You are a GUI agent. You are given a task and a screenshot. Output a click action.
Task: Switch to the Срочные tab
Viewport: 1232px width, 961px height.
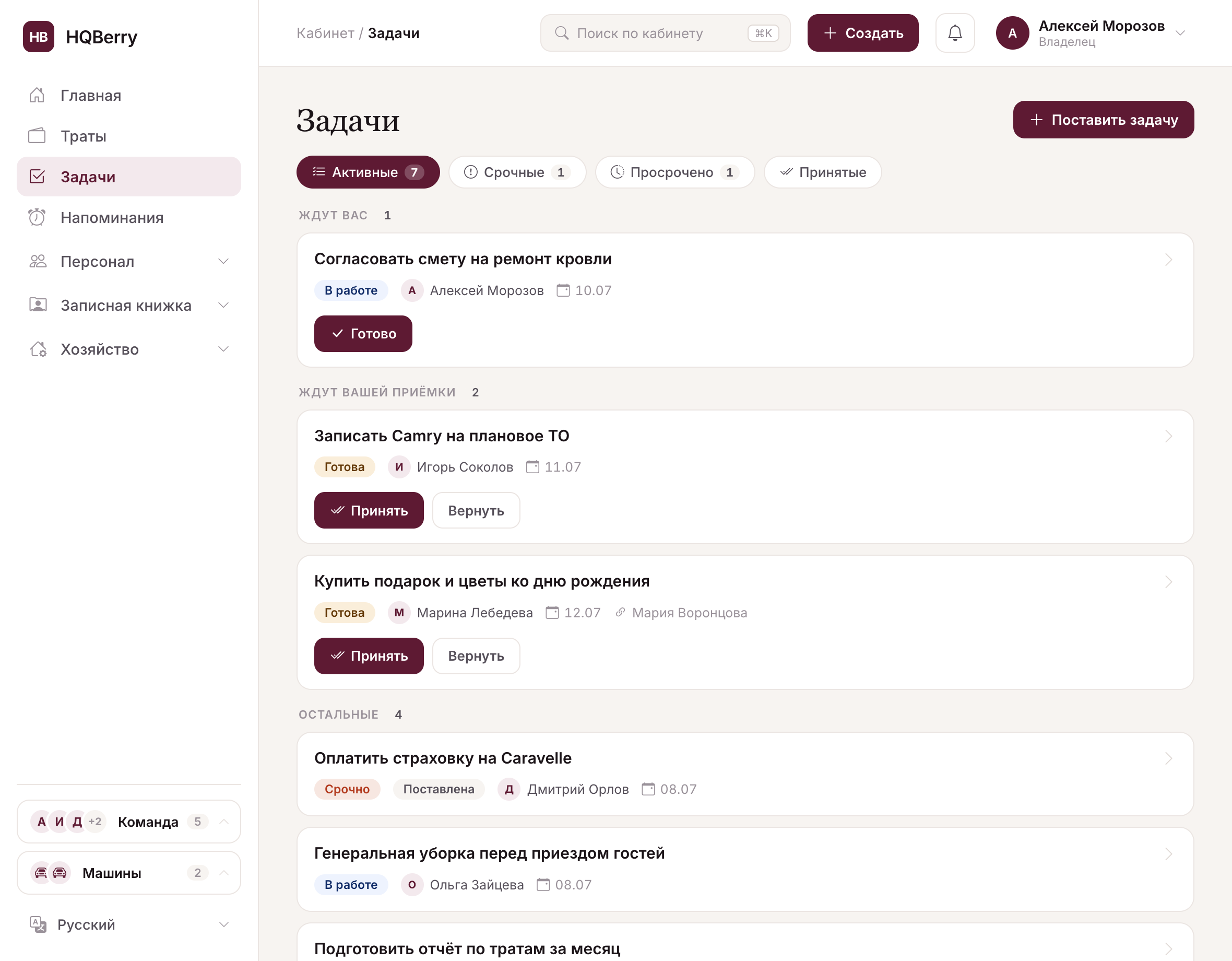coord(517,172)
